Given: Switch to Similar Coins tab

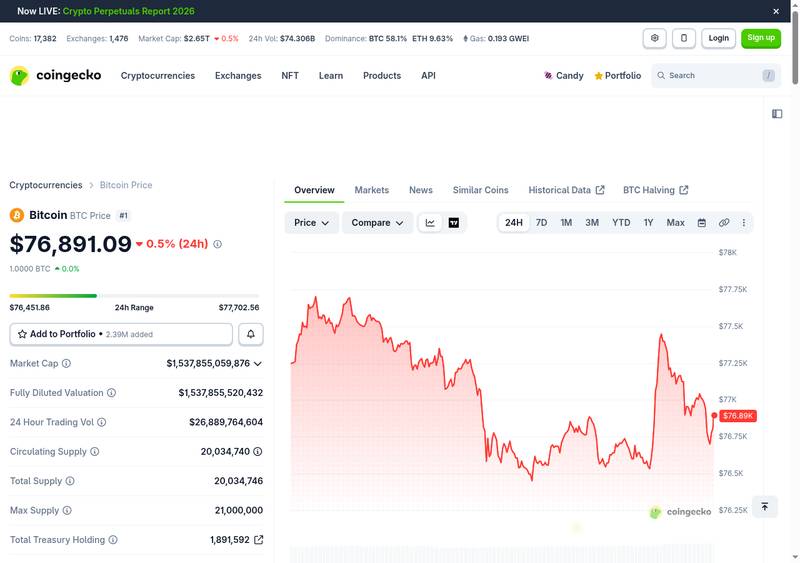Looking at the screenshot, I should coord(481,190).
